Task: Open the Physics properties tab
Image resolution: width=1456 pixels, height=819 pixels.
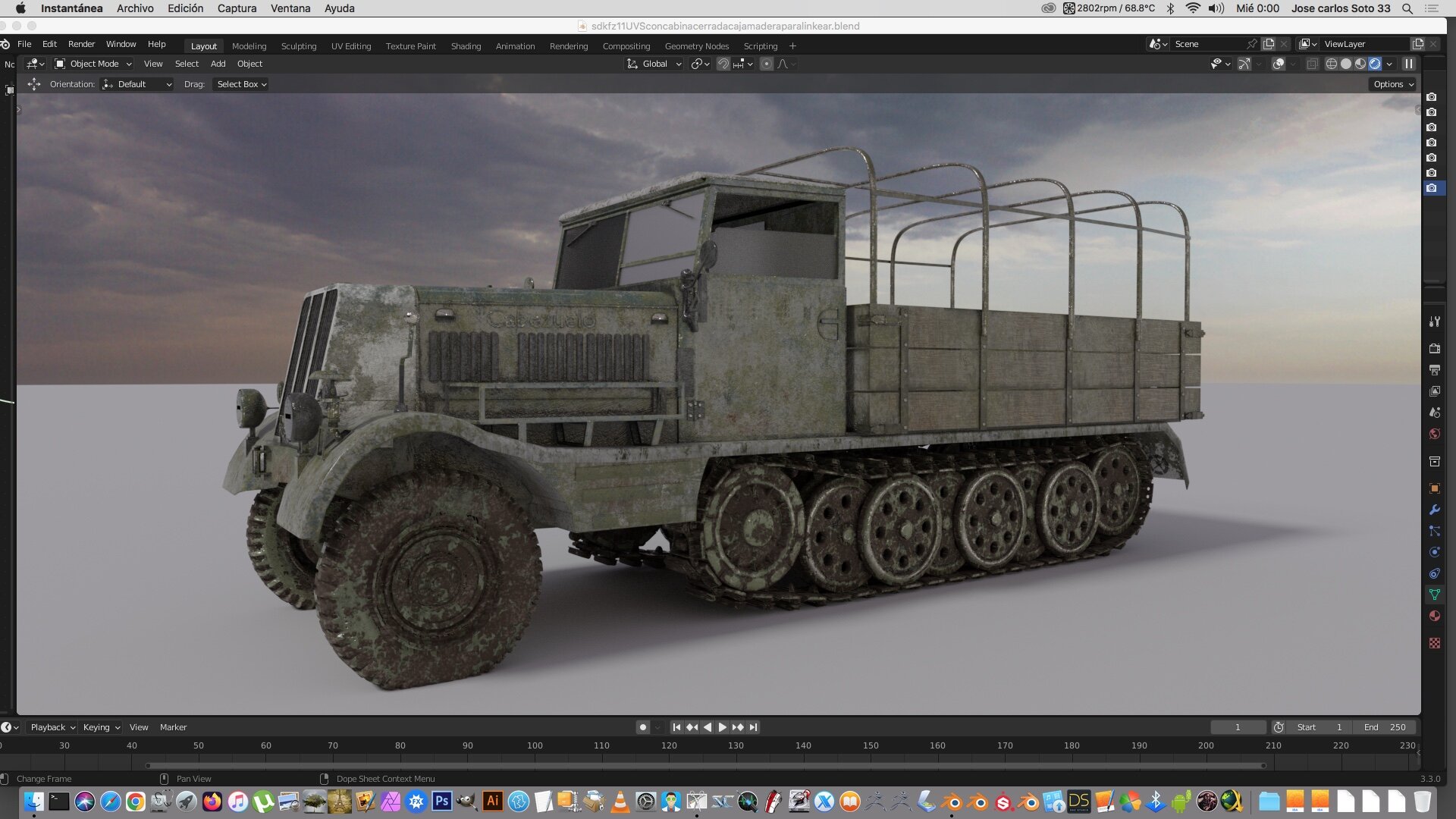Action: (x=1434, y=552)
